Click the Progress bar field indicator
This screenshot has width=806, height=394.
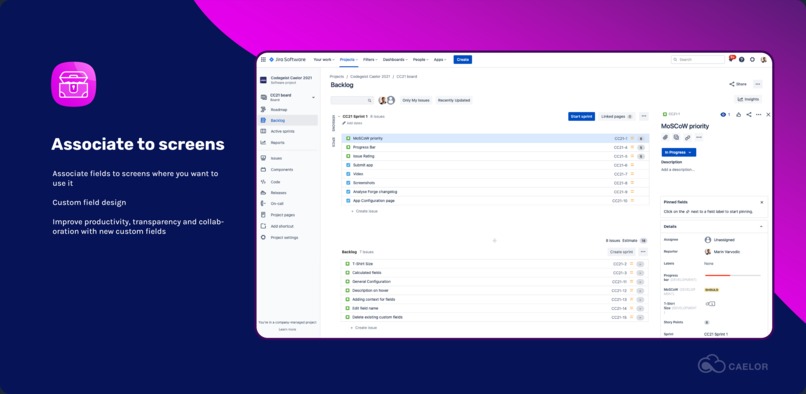732,275
